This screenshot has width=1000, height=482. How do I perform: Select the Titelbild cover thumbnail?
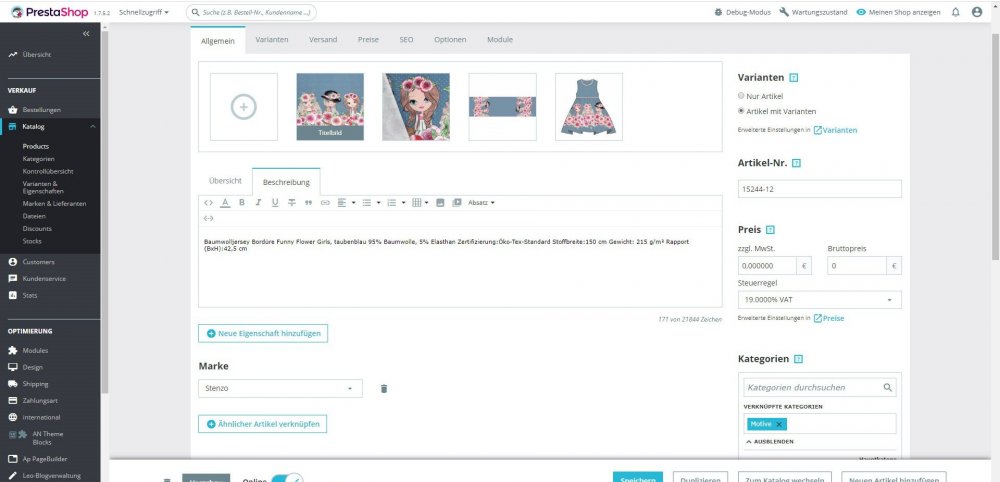click(x=330, y=106)
